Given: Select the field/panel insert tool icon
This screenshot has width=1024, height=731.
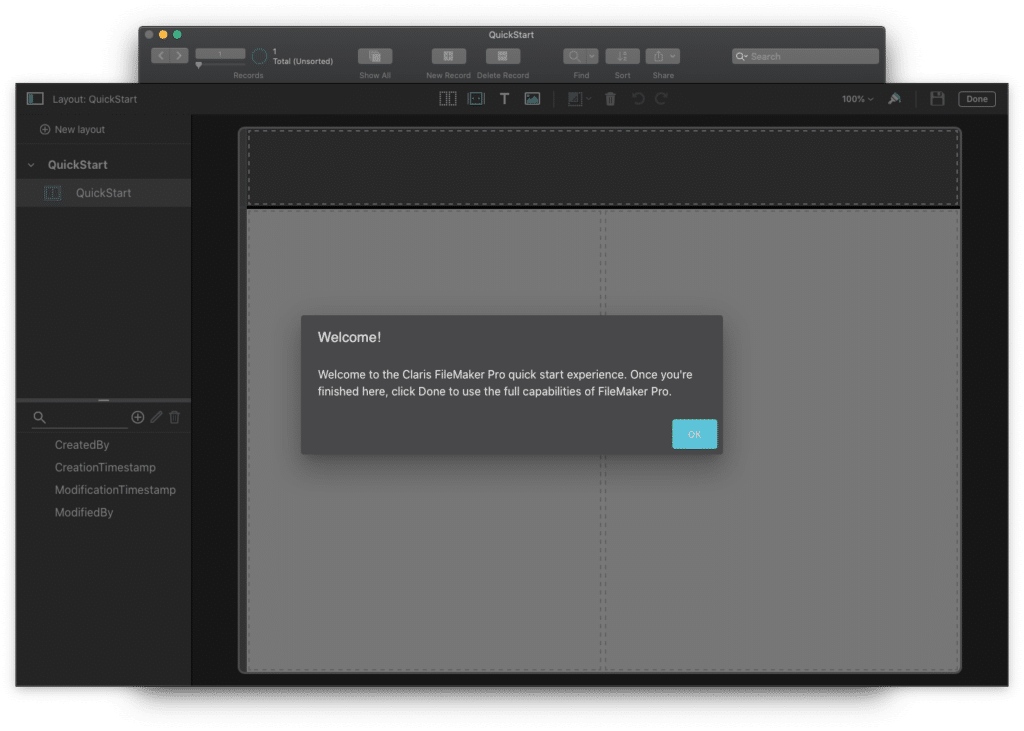Looking at the screenshot, I should (476, 99).
